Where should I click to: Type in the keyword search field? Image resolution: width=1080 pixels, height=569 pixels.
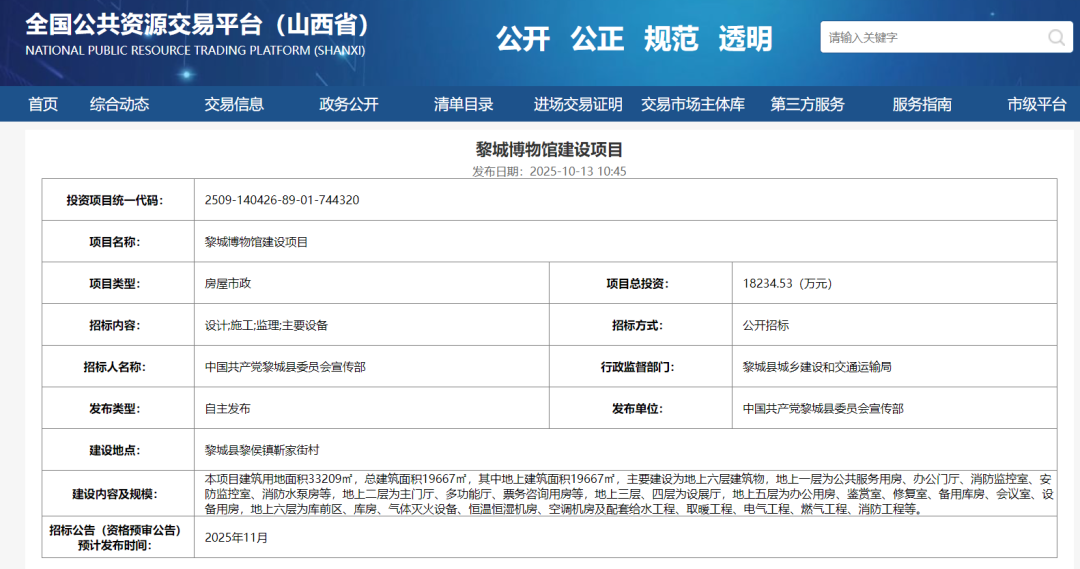click(930, 38)
